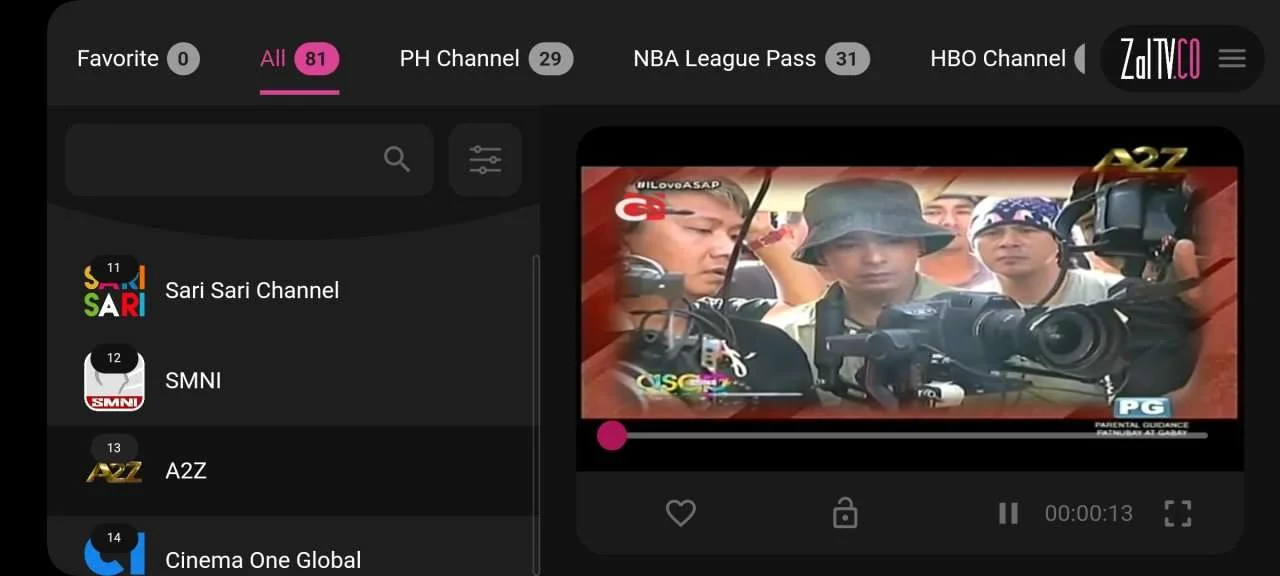Viewport: 1280px width, 576px height.
Task: Click the 81 count badge on All
Action: (x=316, y=59)
